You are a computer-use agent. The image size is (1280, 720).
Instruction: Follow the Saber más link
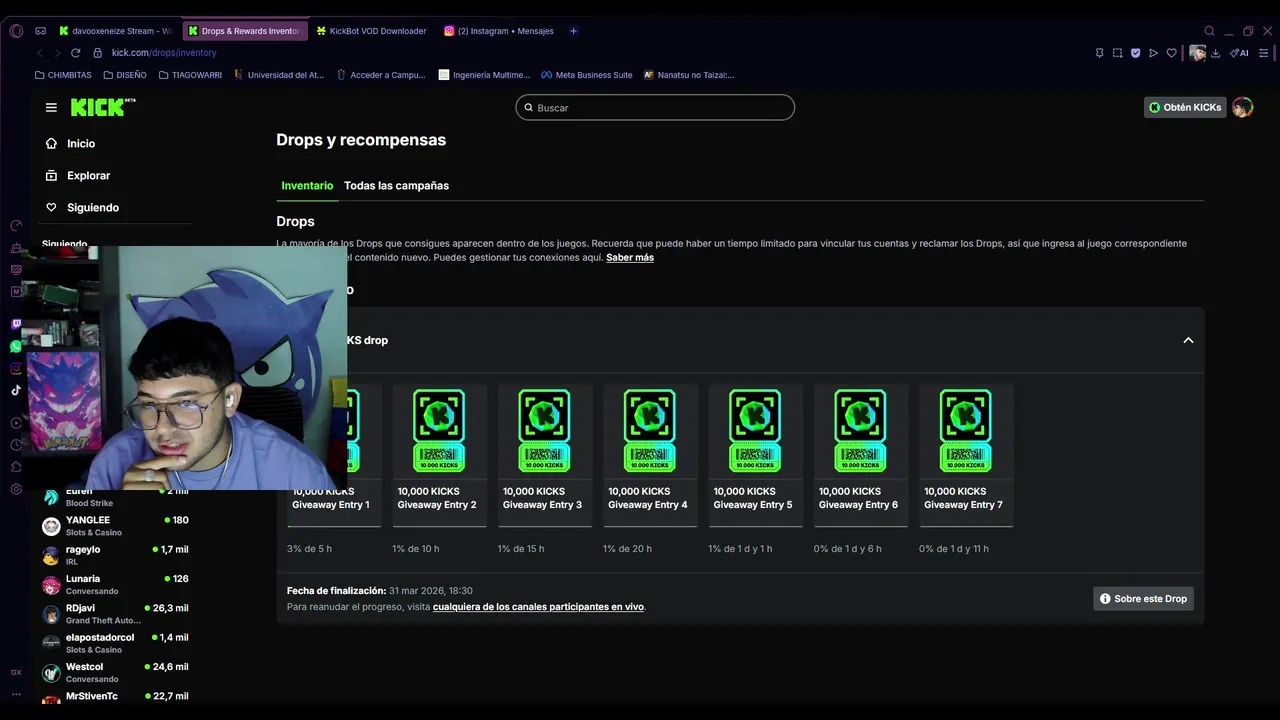[630, 258]
